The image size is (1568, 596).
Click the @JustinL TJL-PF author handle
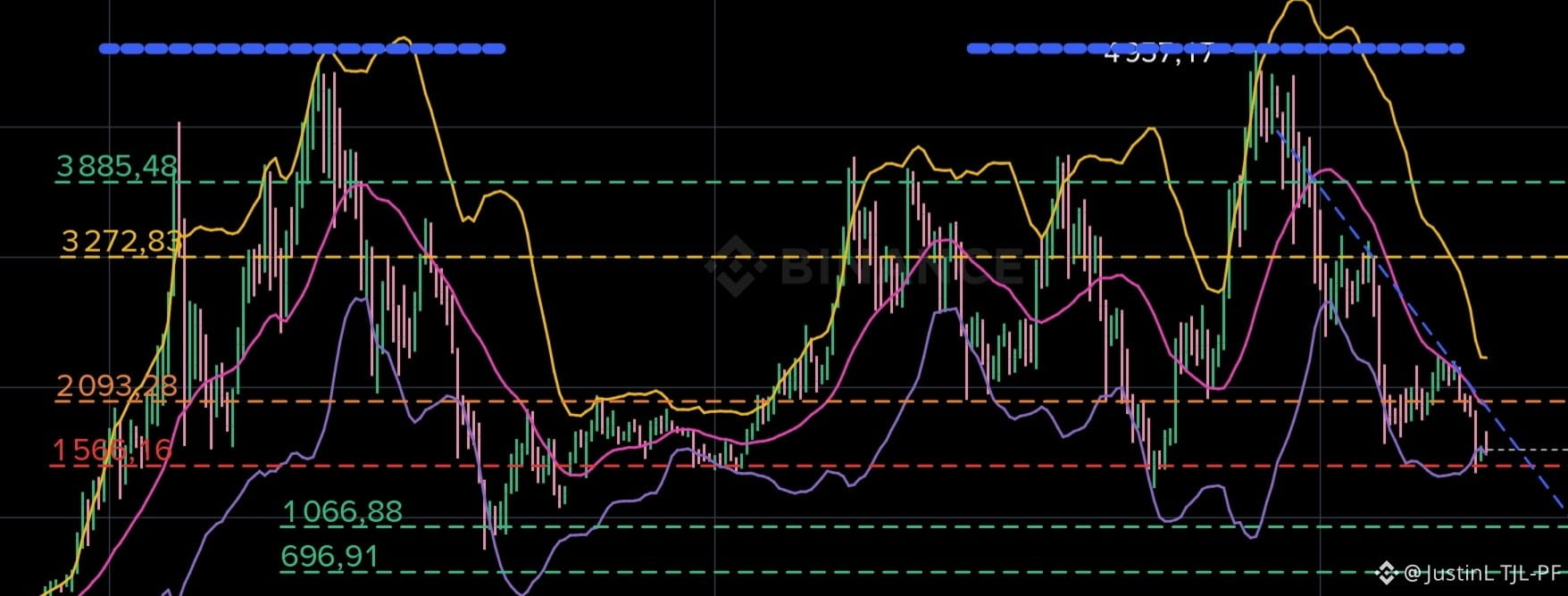coord(1481,573)
